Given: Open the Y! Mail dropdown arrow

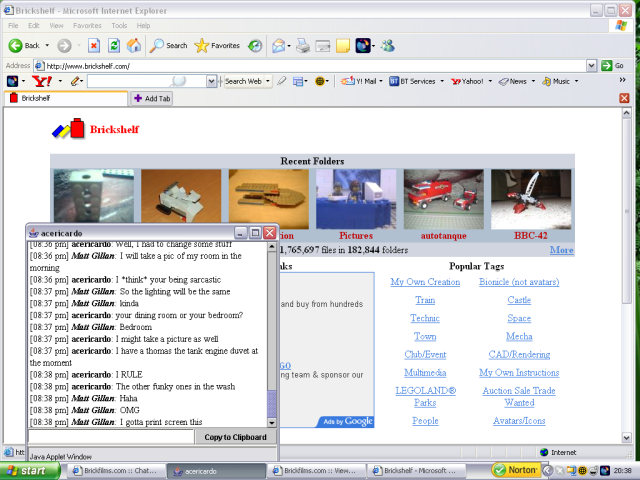Looking at the screenshot, I should [381, 81].
